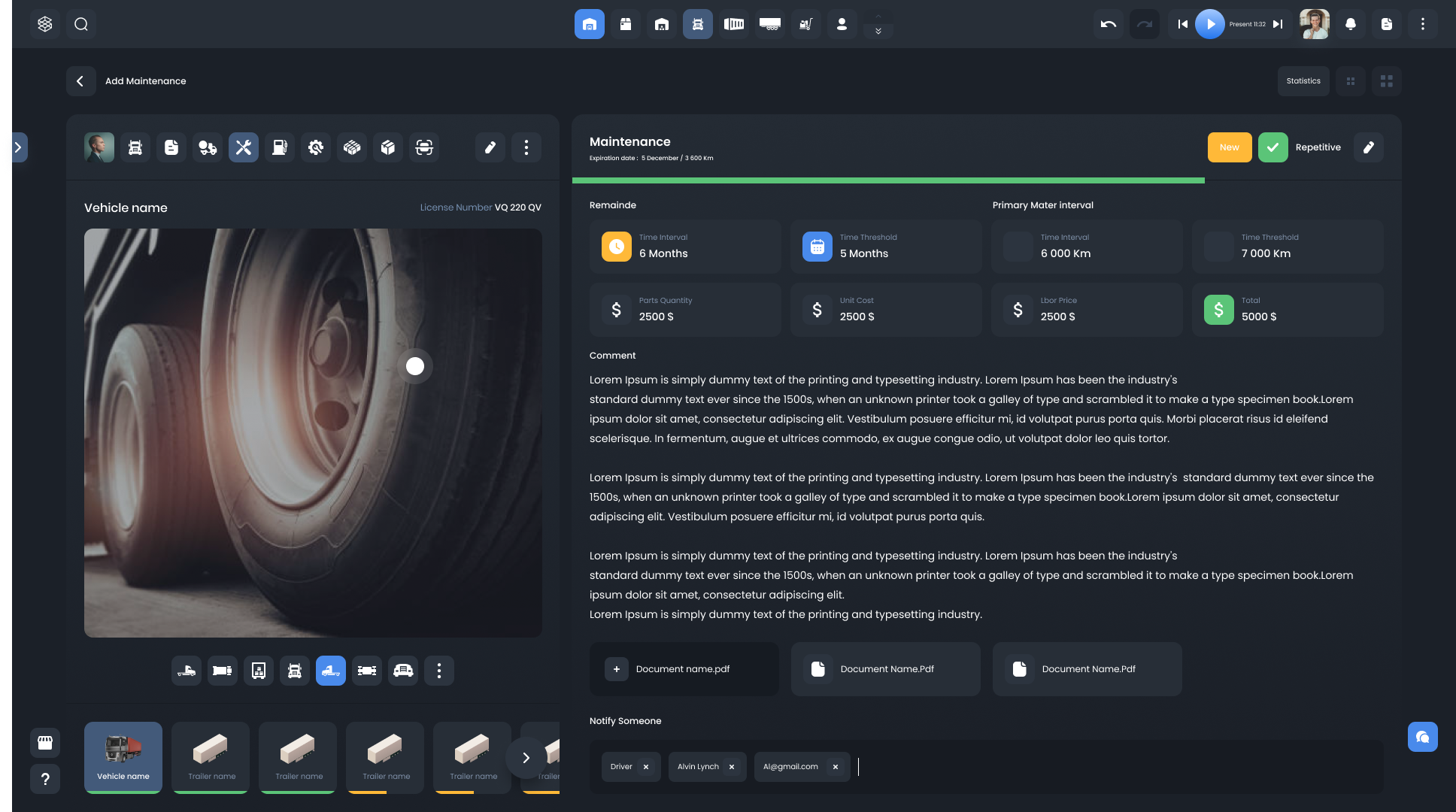Open the Time Interval 6 Months field
1456x812 pixels.
(x=685, y=247)
